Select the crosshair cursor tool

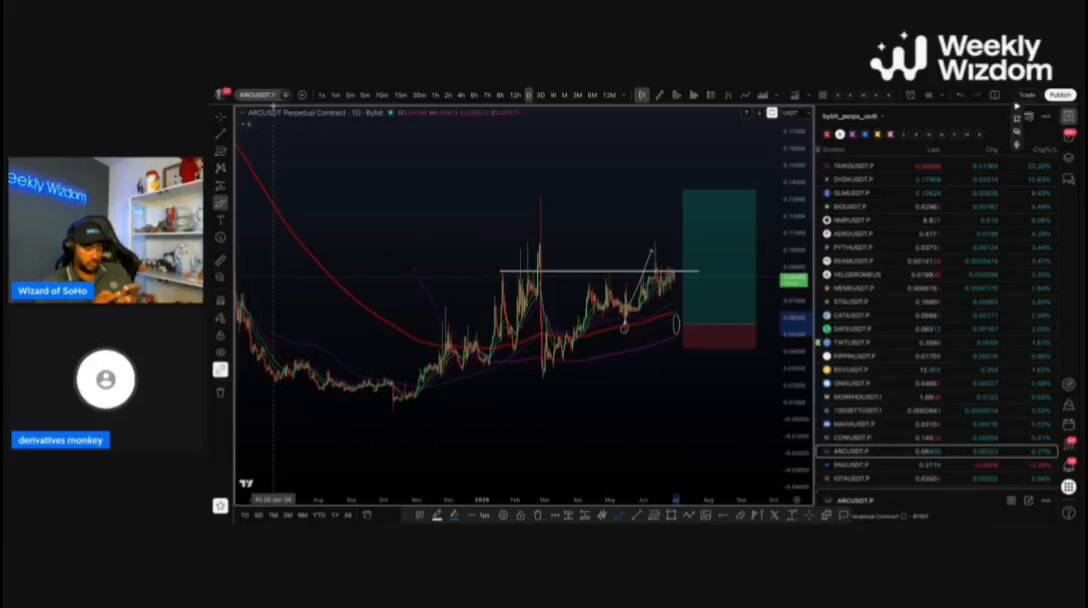221,117
